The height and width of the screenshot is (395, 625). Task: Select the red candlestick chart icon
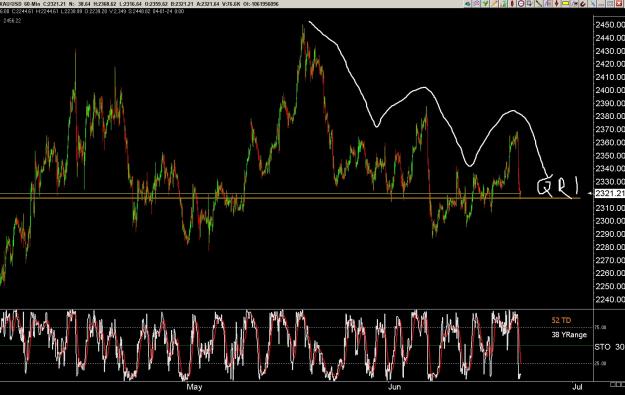pos(512,4)
